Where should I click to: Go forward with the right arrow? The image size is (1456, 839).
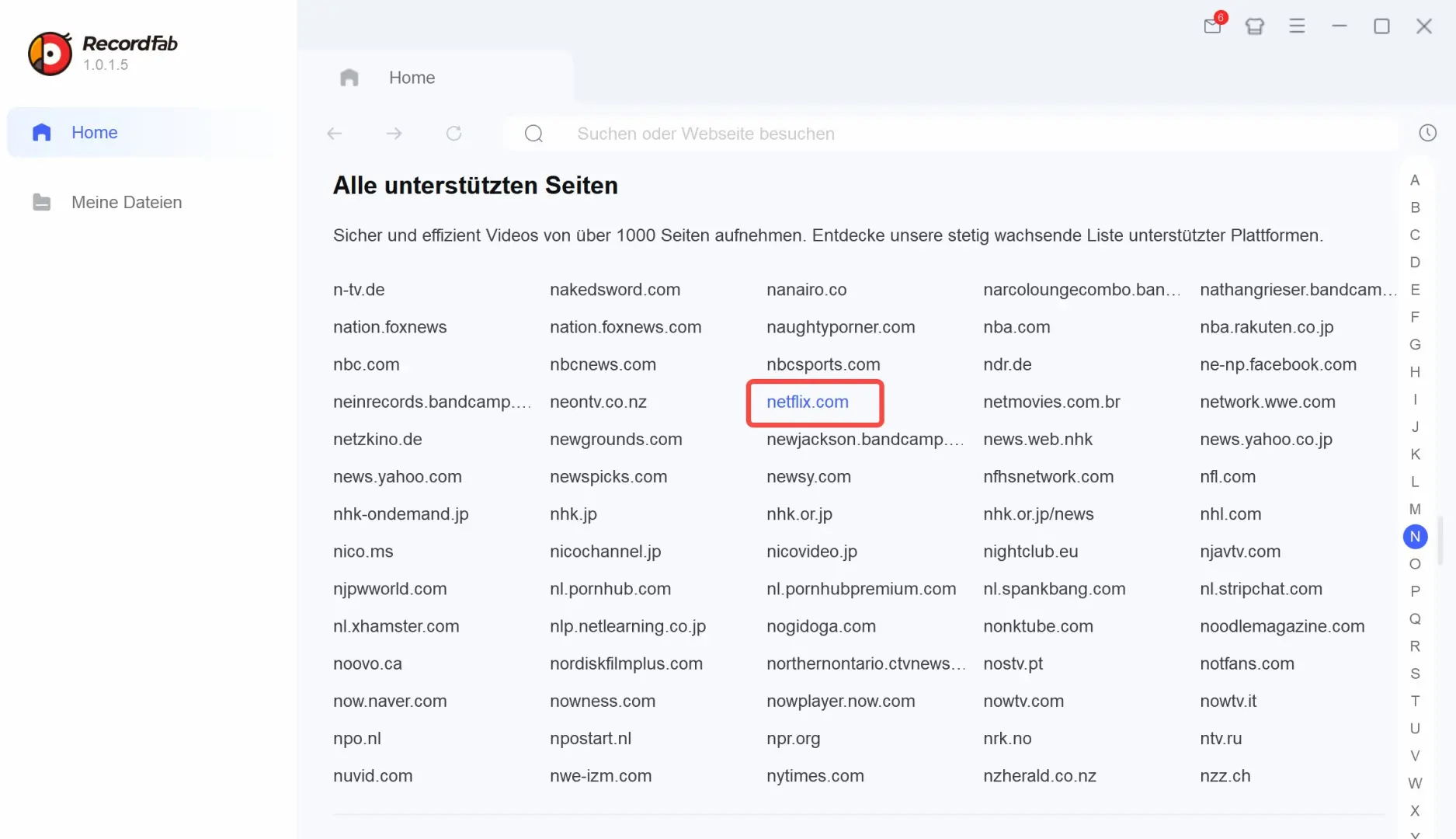(394, 134)
